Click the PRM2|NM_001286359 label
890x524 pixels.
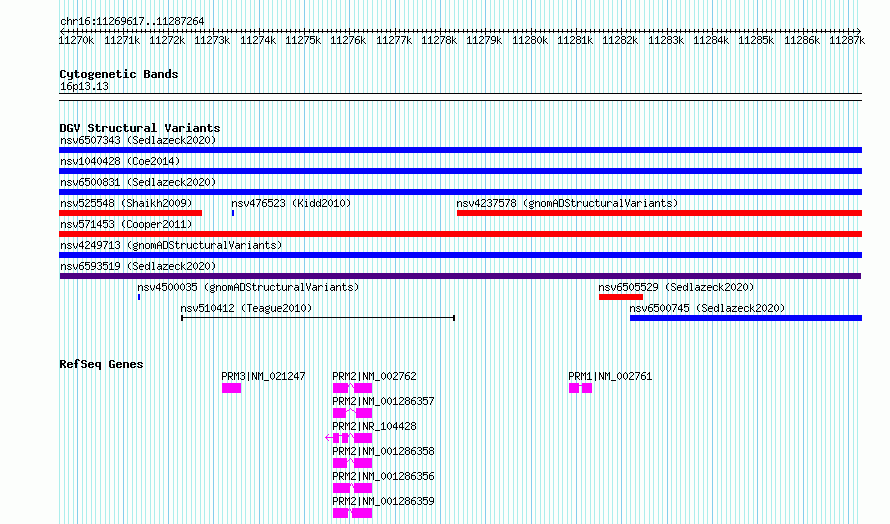point(384,501)
